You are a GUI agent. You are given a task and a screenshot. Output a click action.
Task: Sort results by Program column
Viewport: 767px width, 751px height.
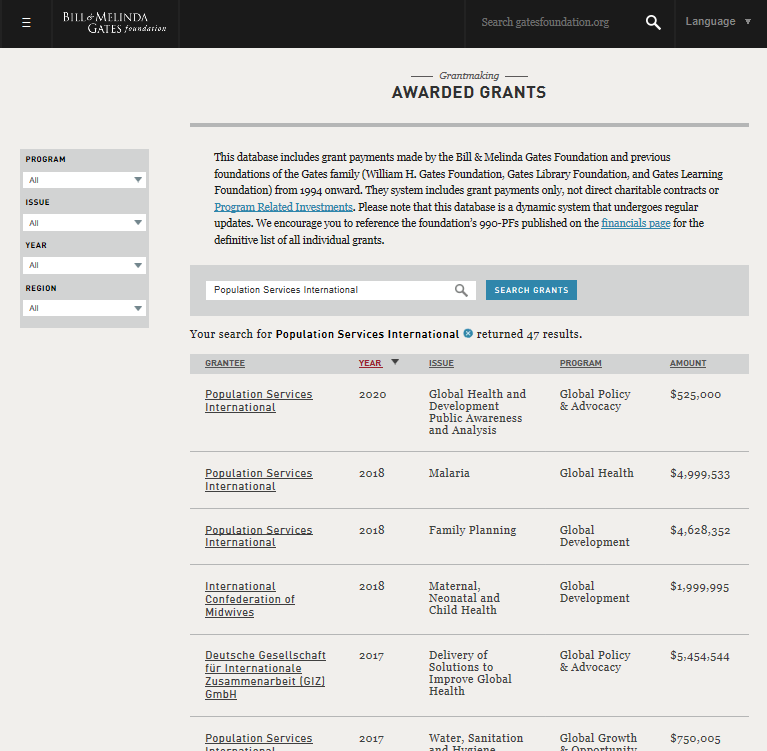click(x=581, y=363)
